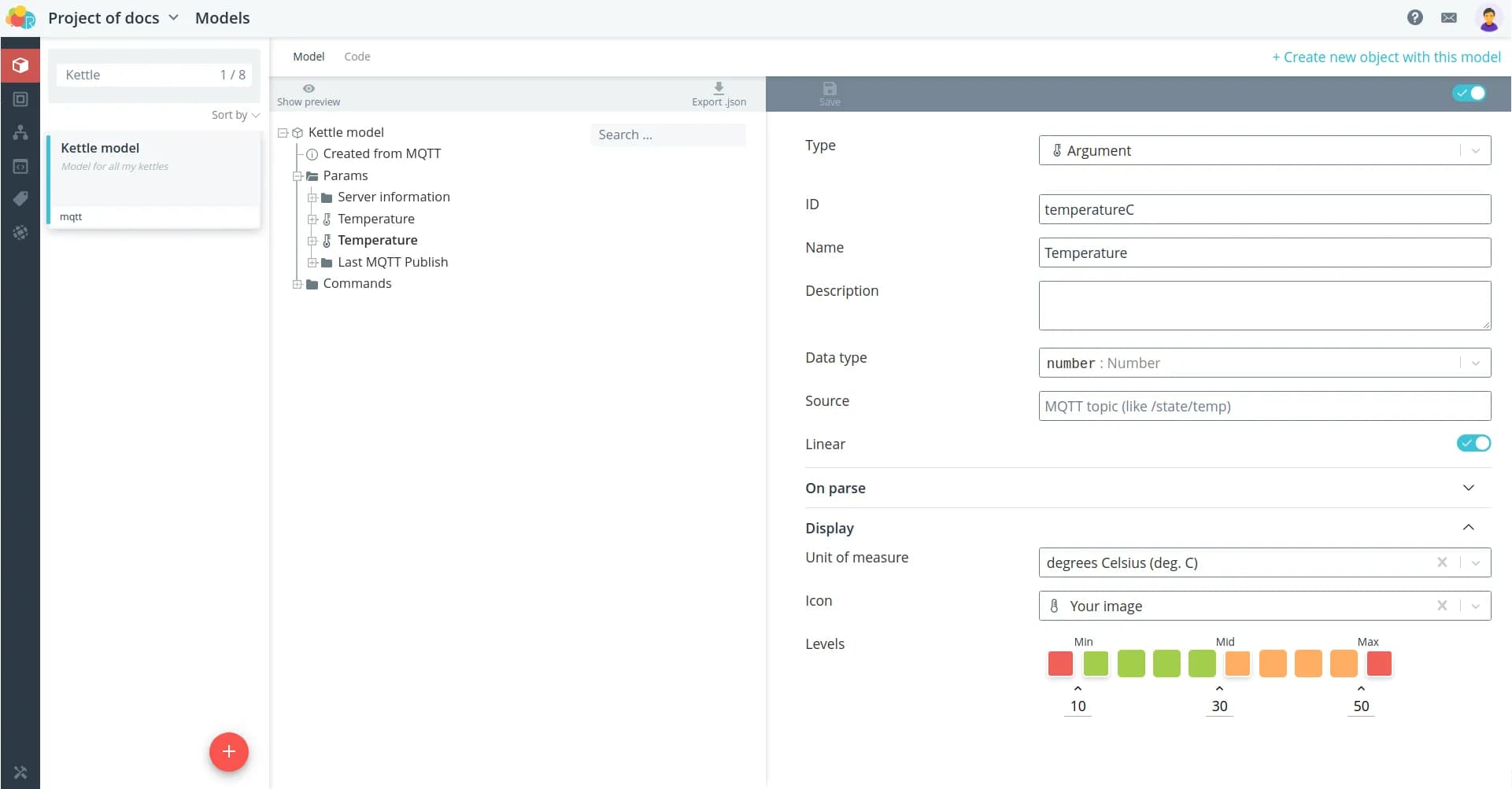Screen dimensions: 1512x789
Task: Click the Save disk icon
Action: click(x=830, y=89)
